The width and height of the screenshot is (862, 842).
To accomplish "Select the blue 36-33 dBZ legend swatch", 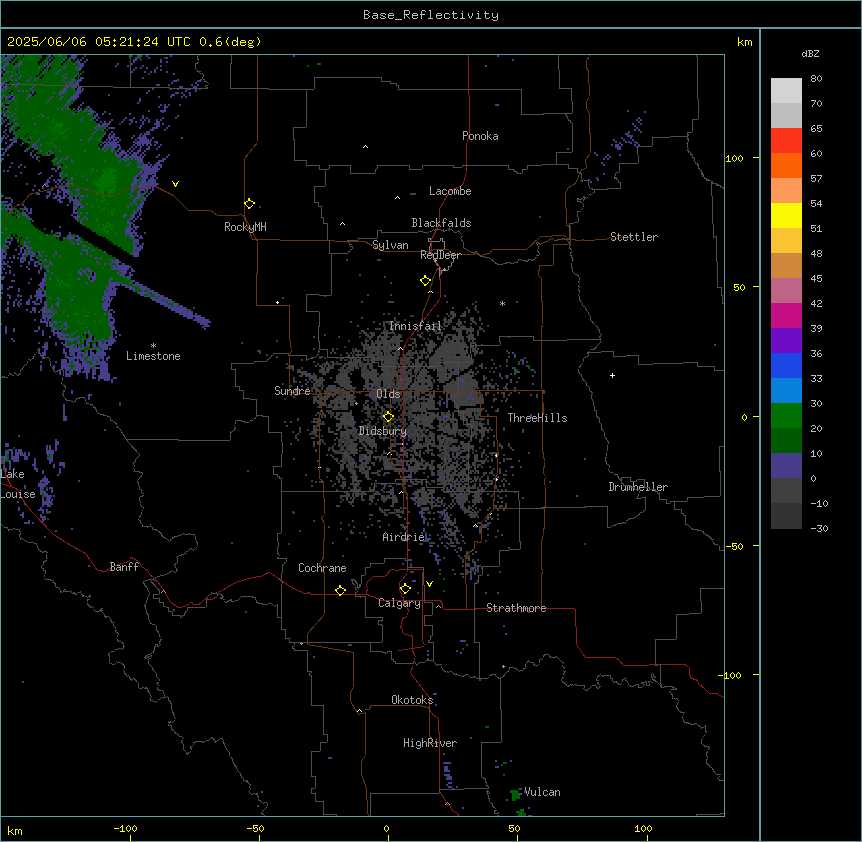I will point(786,365).
